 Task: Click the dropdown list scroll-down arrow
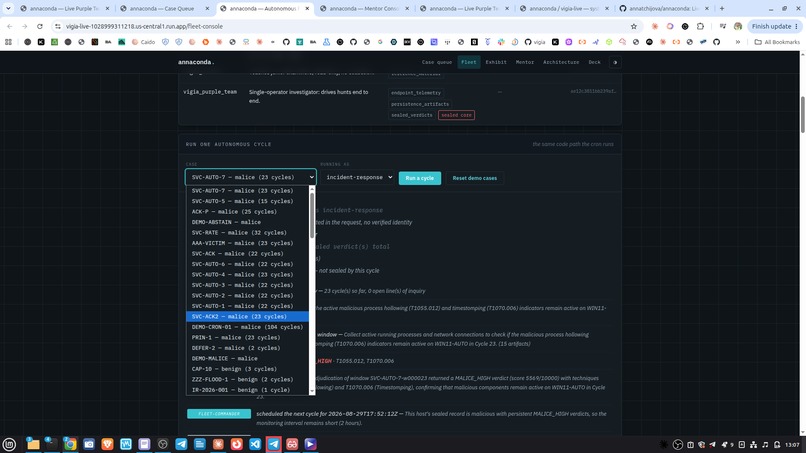pos(312,392)
